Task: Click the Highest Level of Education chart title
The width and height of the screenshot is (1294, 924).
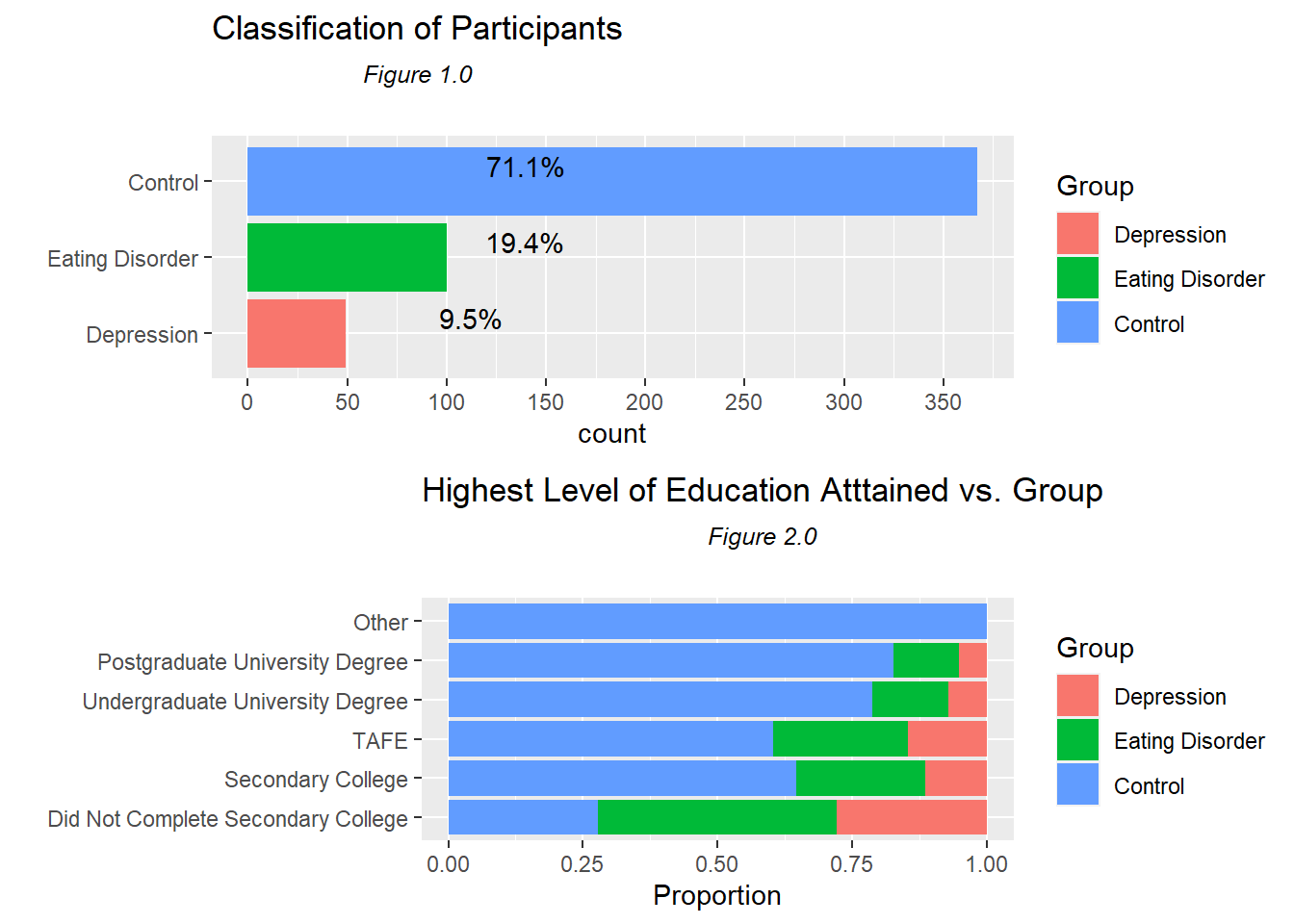Action: 762,491
